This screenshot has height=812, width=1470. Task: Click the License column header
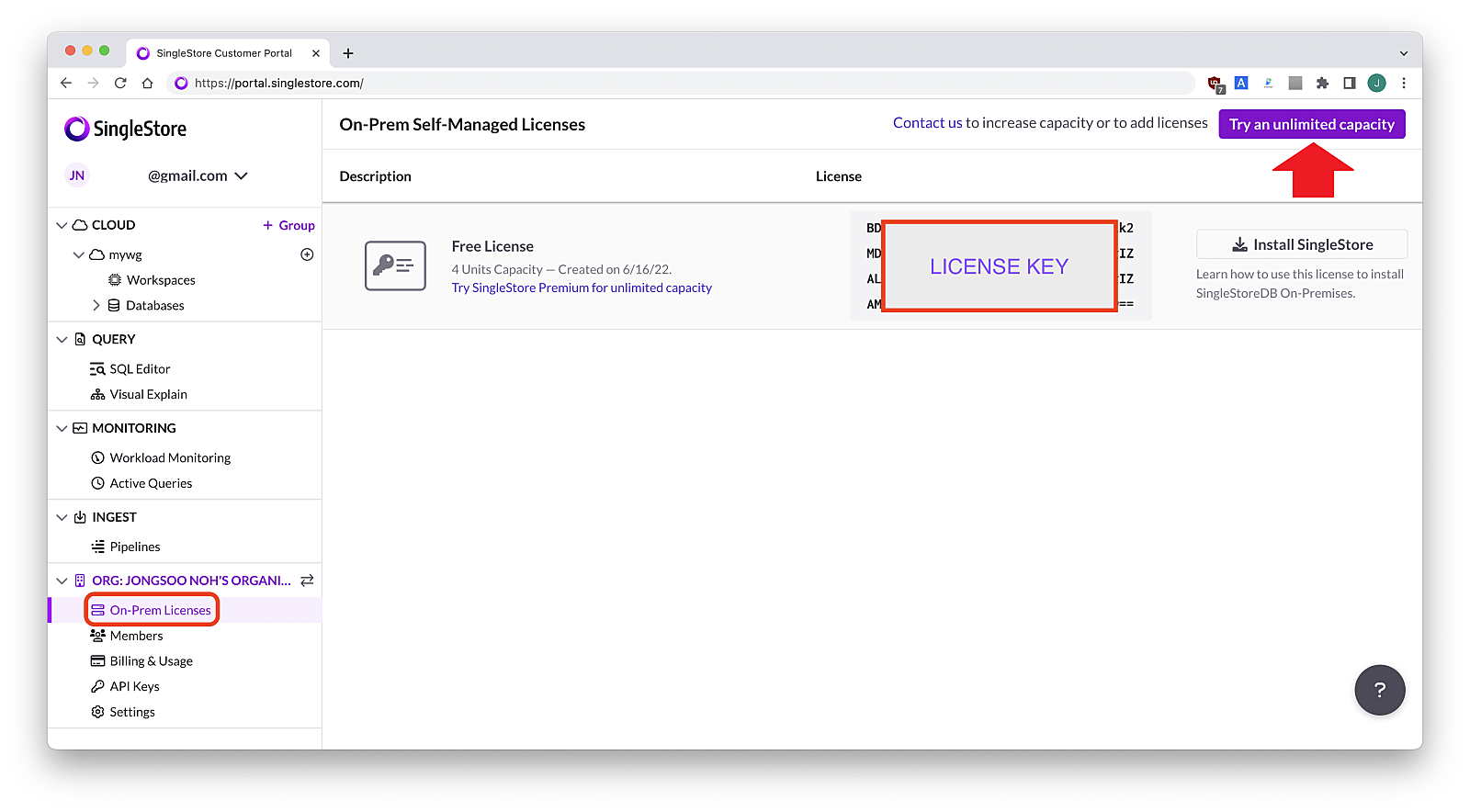(x=839, y=176)
